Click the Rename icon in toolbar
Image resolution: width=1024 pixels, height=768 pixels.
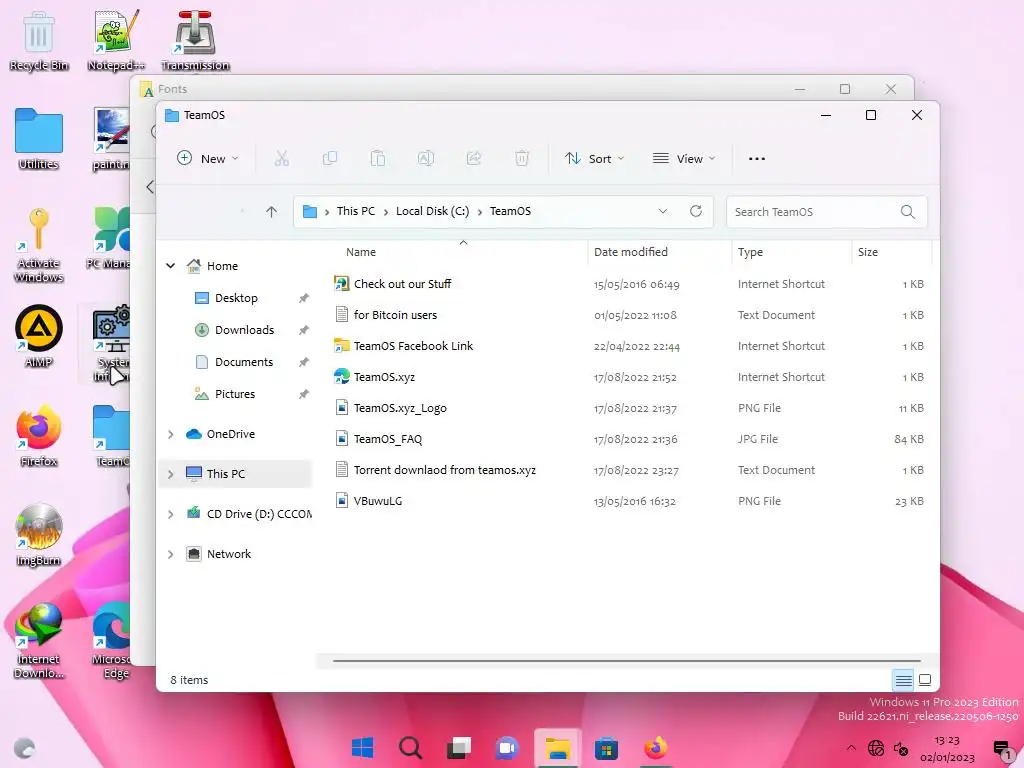[x=426, y=158]
